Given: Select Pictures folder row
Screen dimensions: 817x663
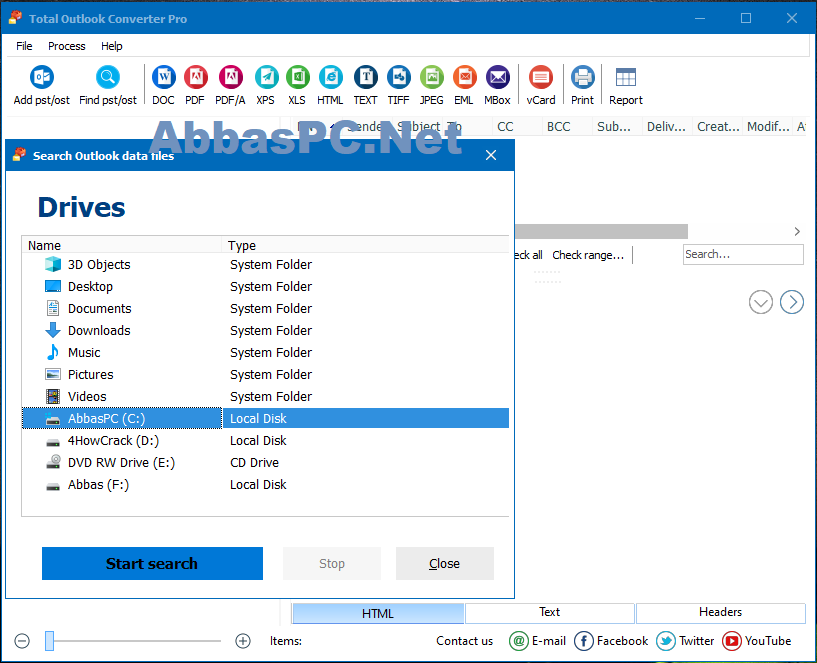Looking at the screenshot, I should [265, 375].
